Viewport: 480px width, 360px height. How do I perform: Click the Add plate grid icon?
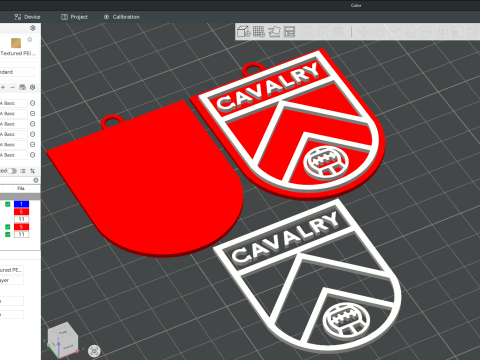tap(259, 32)
